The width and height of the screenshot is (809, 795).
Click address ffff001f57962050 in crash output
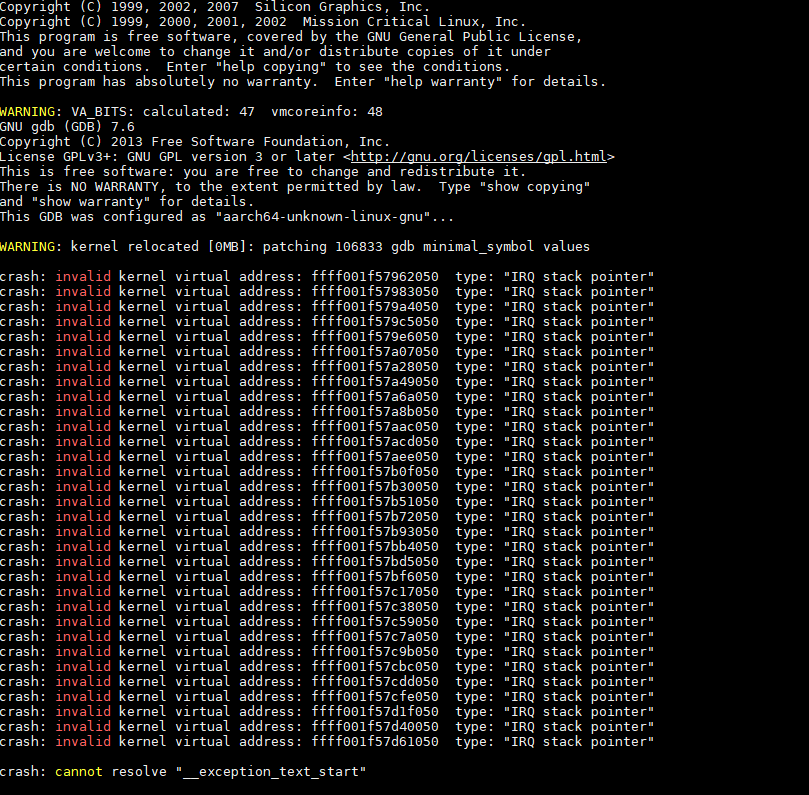coord(375,277)
